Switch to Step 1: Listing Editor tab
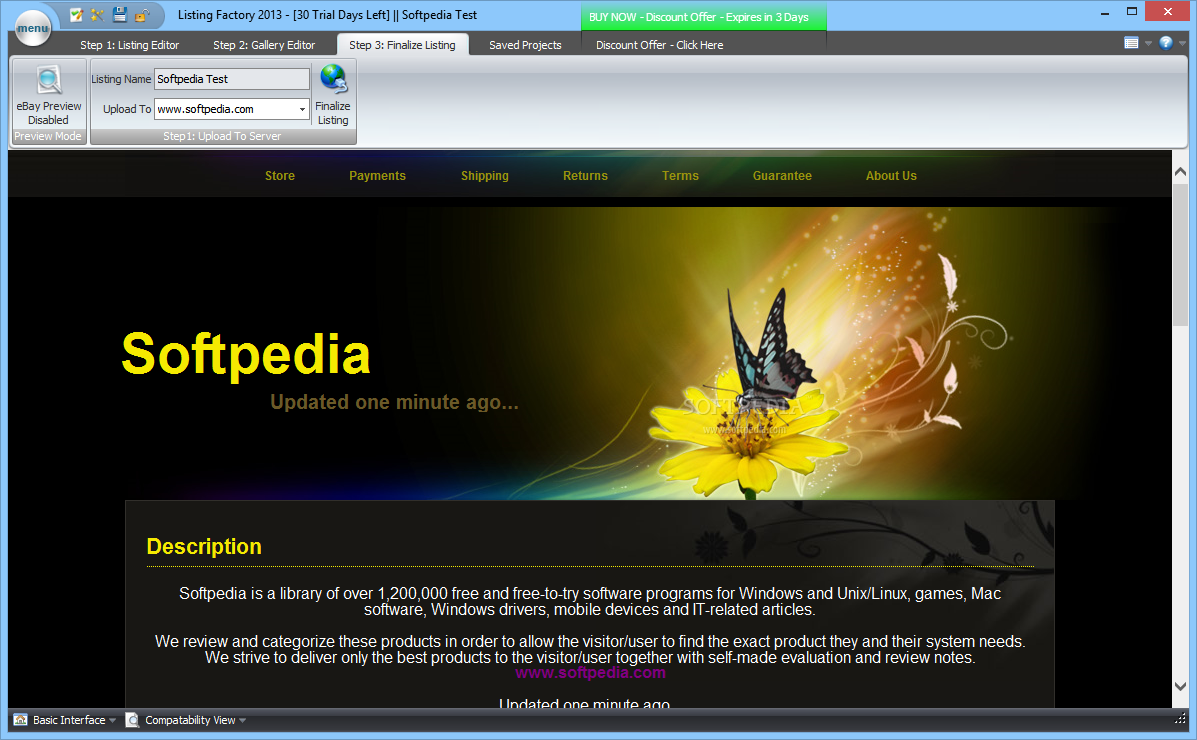Image resolution: width=1197 pixels, height=740 pixels. point(130,45)
